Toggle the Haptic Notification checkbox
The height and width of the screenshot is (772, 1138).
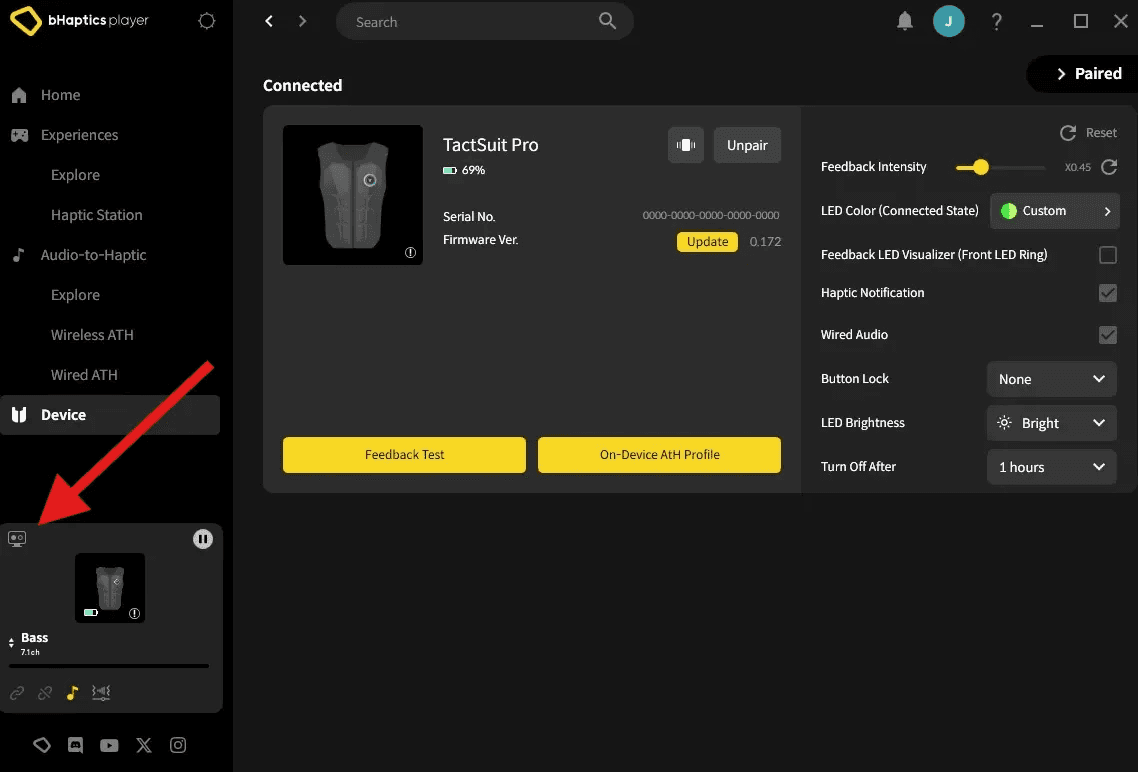tap(1107, 293)
